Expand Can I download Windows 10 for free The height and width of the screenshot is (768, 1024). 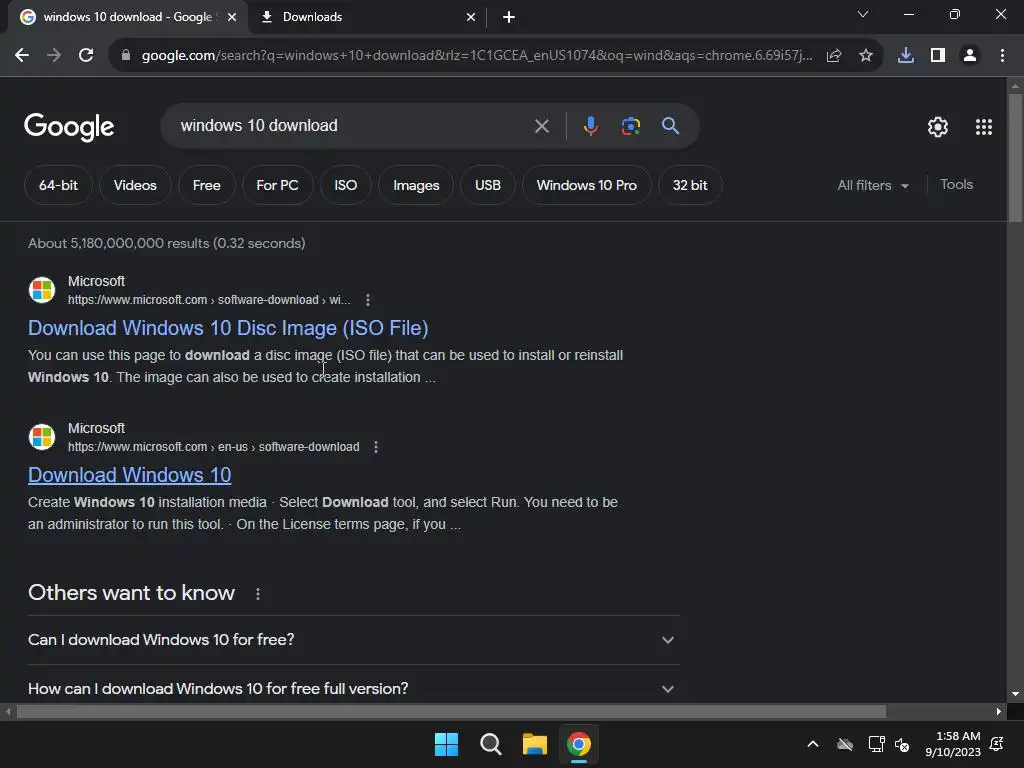pos(354,640)
